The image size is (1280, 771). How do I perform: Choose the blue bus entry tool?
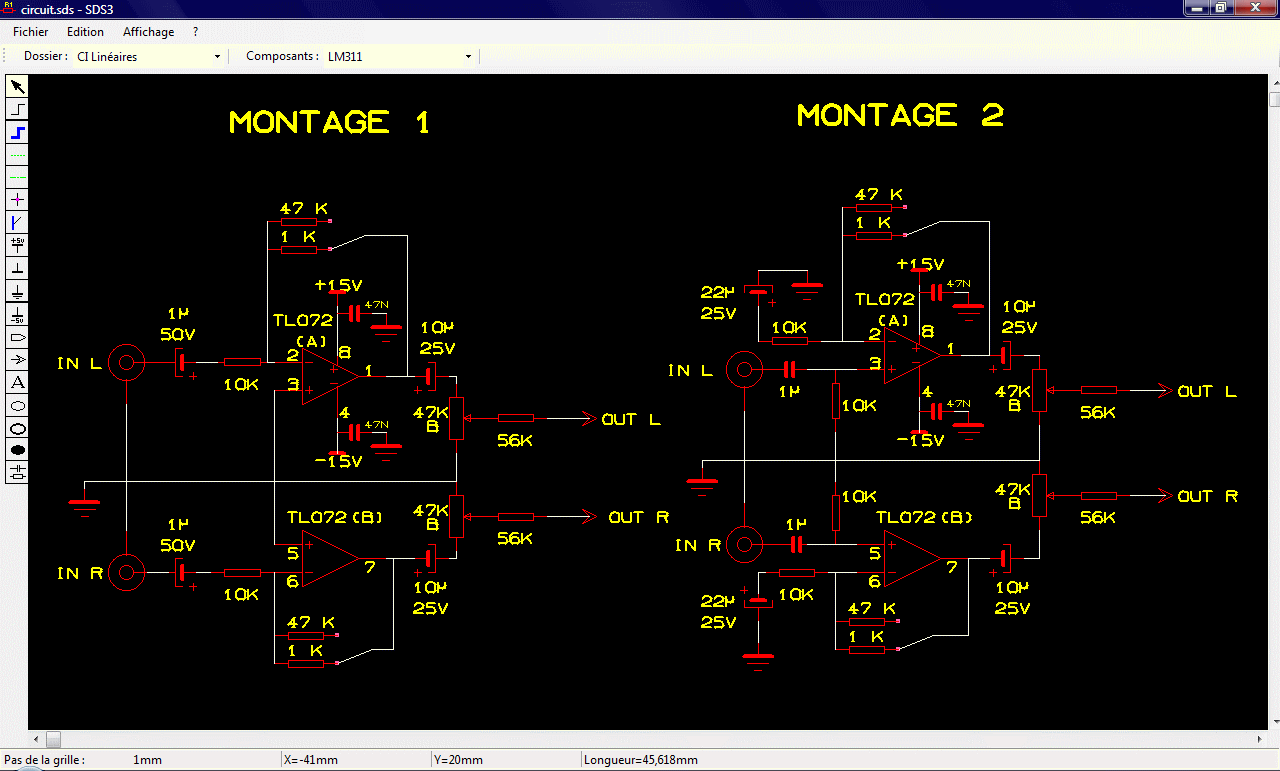coord(17,223)
